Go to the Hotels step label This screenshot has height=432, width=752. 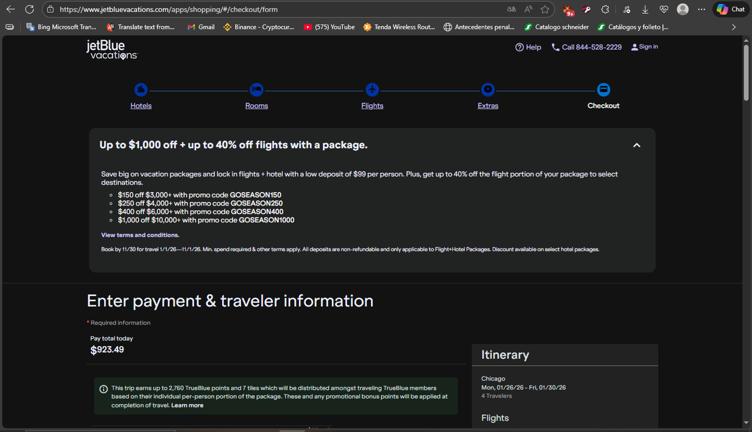(x=141, y=105)
